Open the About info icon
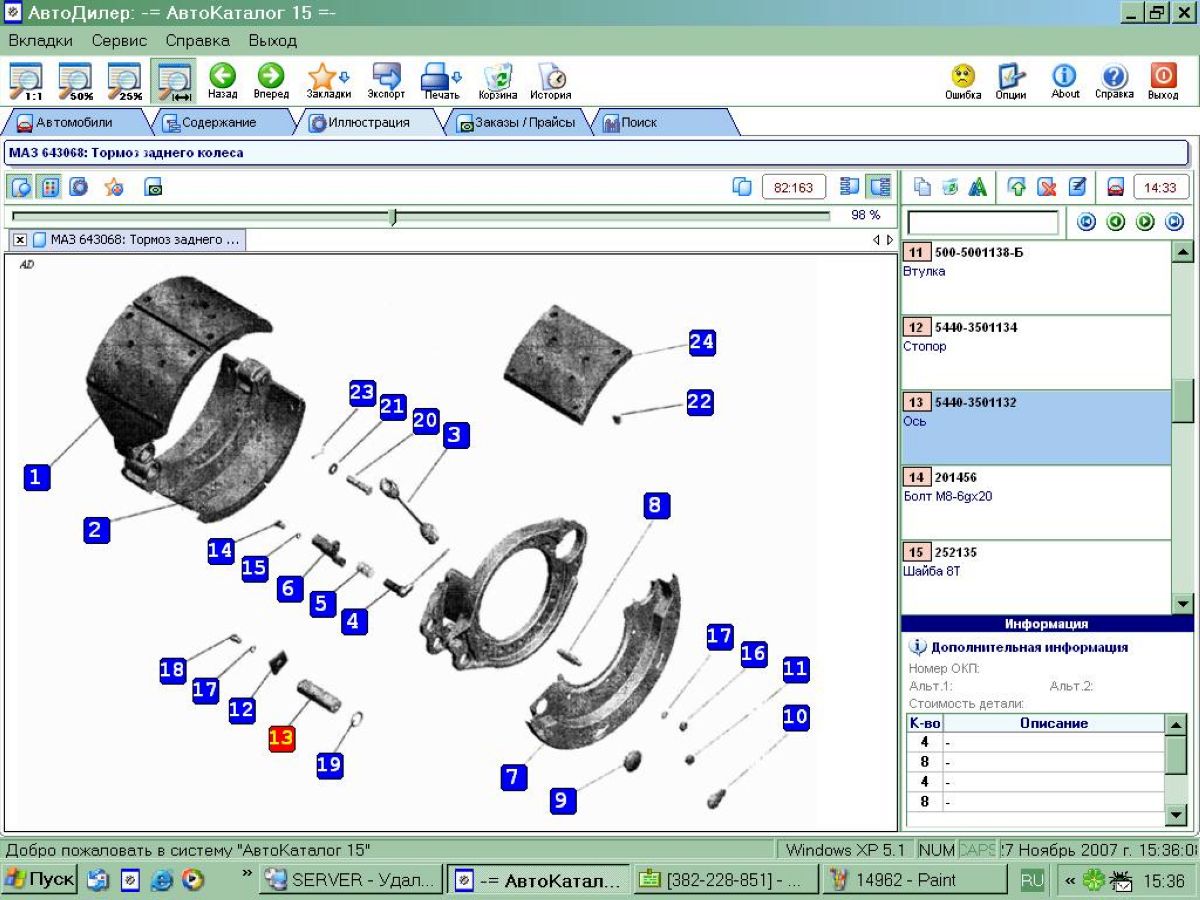The height and width of the screenshot is (900, 1200). [x=1065, y=81]
